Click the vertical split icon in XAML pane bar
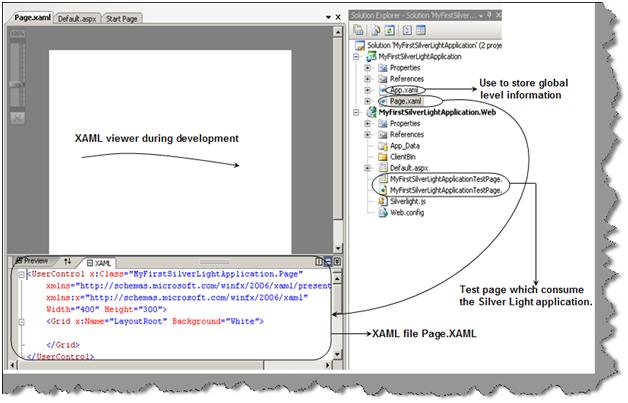Screen dimensions: 628x403 [319, 262]
